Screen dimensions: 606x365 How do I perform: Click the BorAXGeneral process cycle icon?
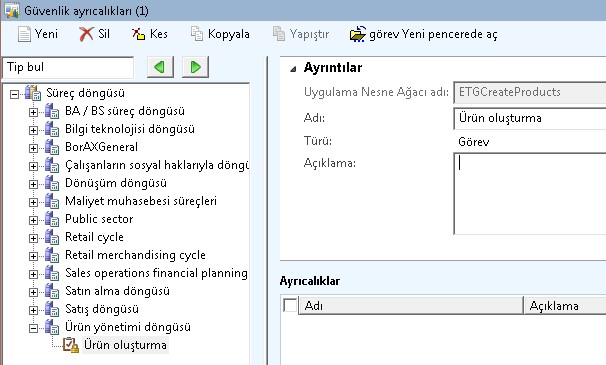(x=51, y=147)
